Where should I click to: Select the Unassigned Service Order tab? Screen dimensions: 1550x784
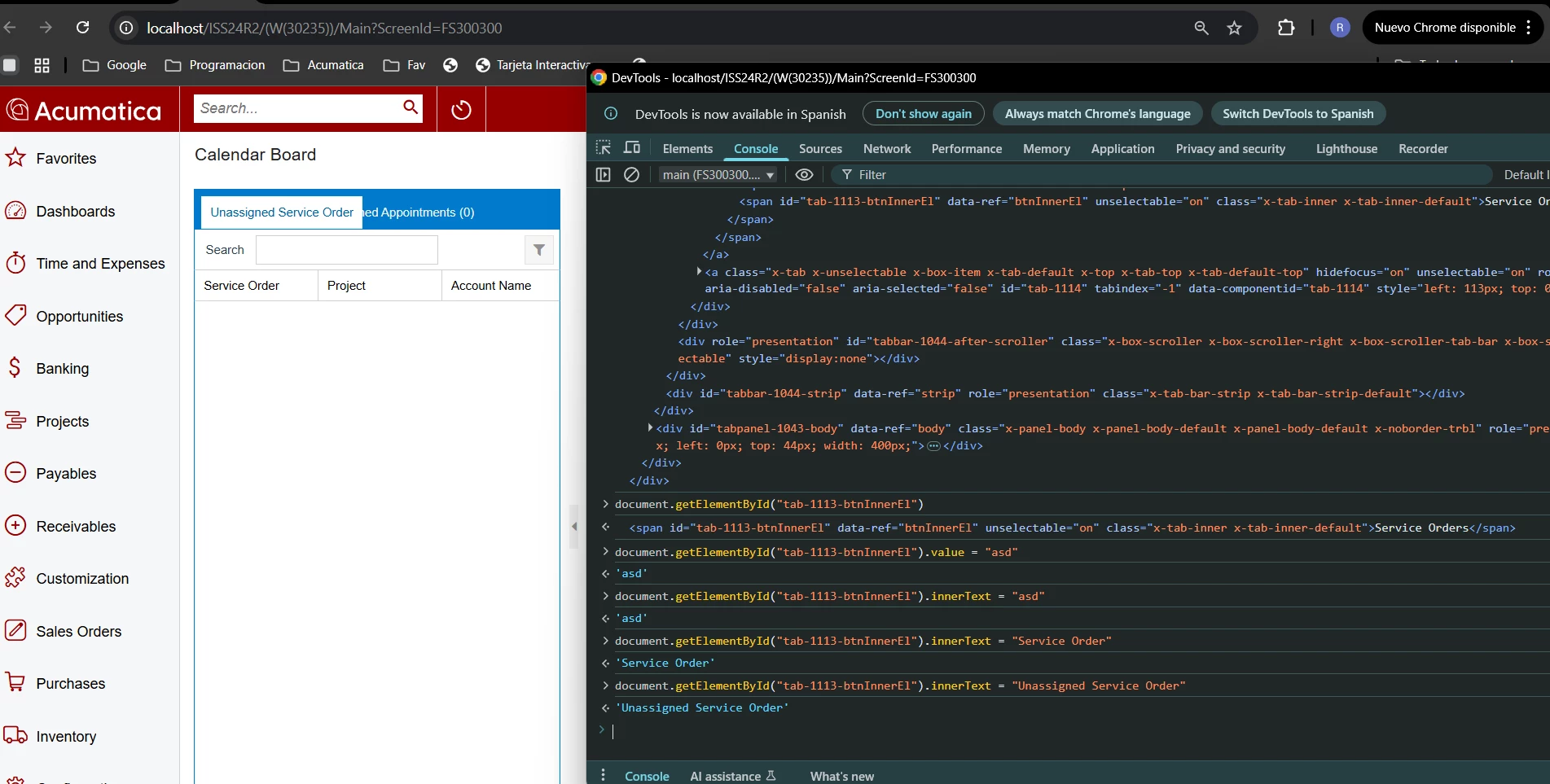(x=281, y=212)
